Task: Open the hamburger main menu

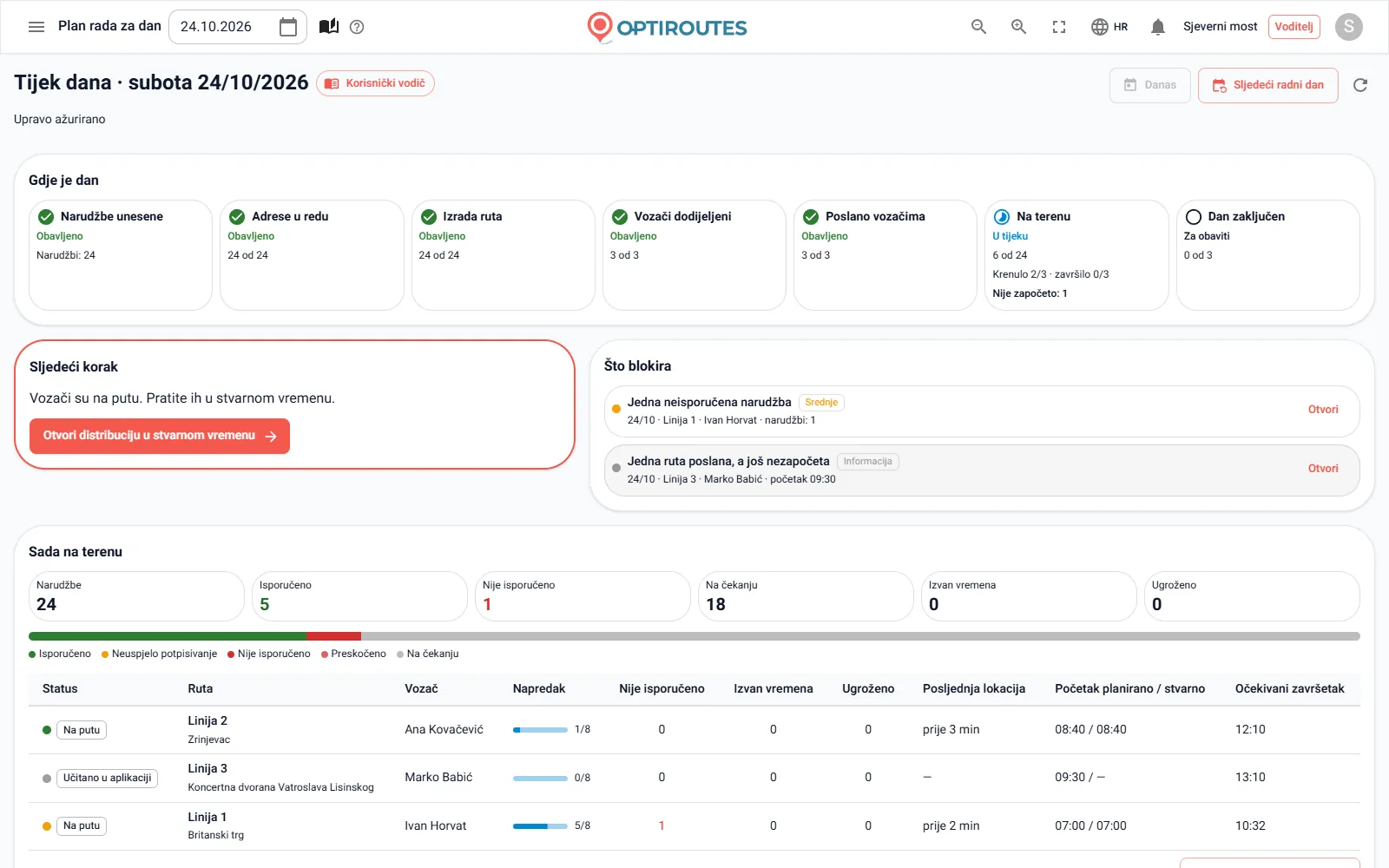Action: click(x=36, y=27)
